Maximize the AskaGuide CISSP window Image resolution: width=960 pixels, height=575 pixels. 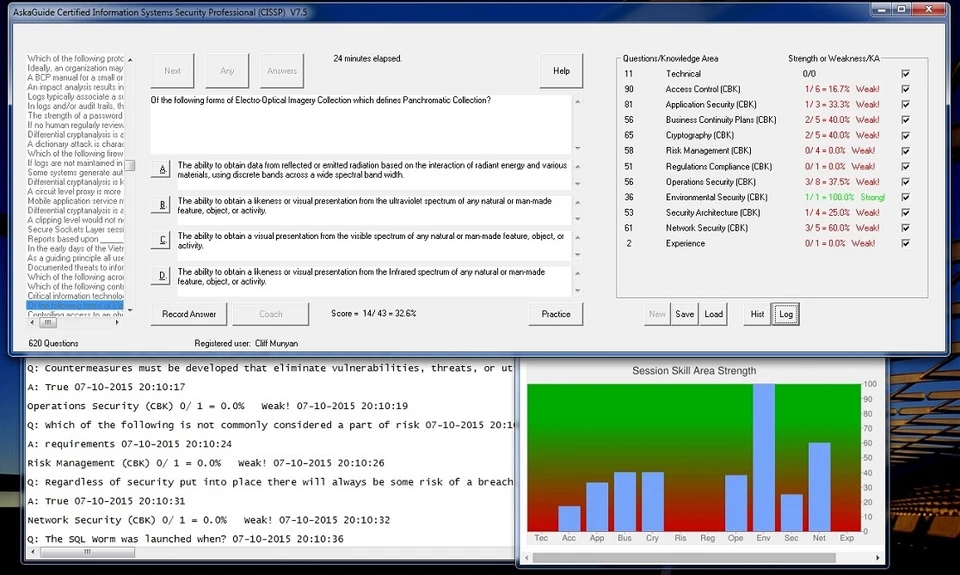(901, 10)
